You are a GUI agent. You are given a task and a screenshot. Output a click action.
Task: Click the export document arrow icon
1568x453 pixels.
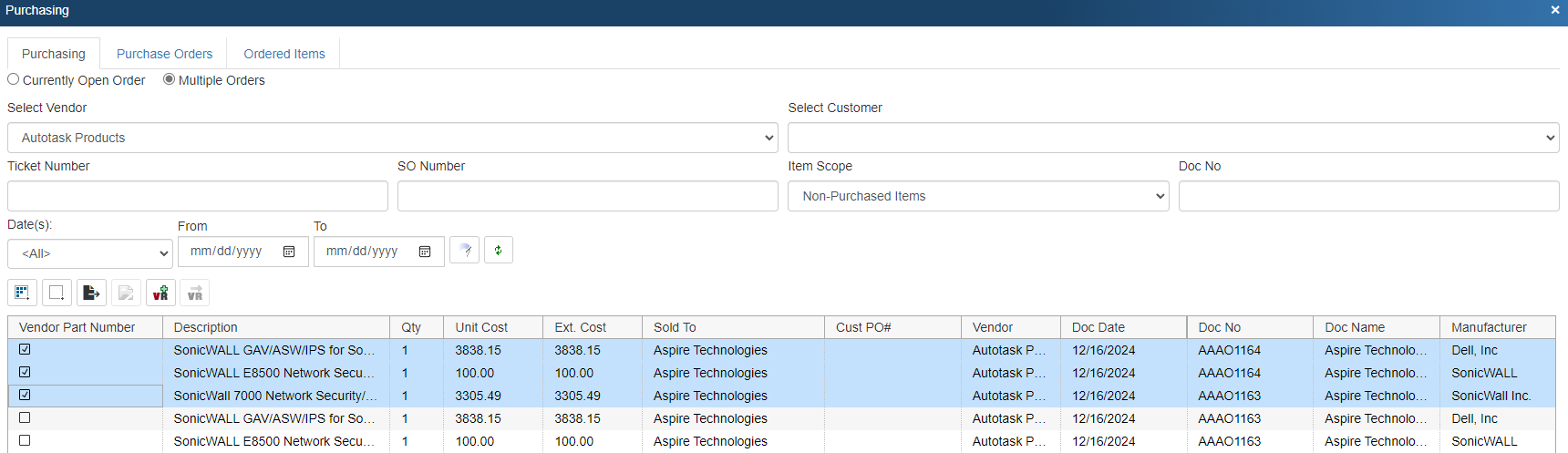(x=91, y=293)
